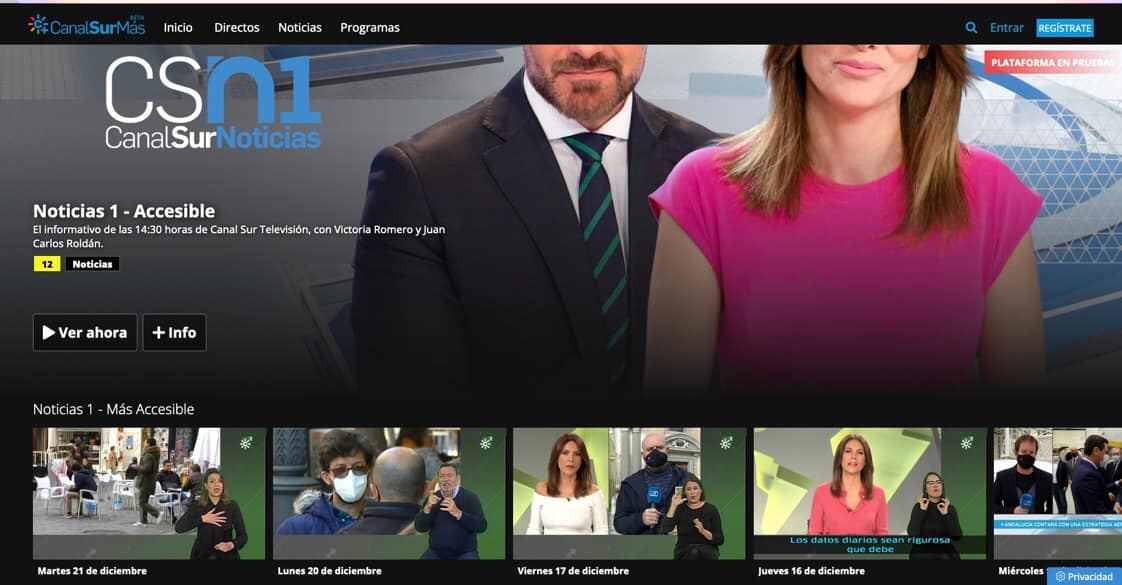Click the Entrar login link
Image resolution: width=1122 pixels, height=585 pixels.
click(x=1007, y=28)
